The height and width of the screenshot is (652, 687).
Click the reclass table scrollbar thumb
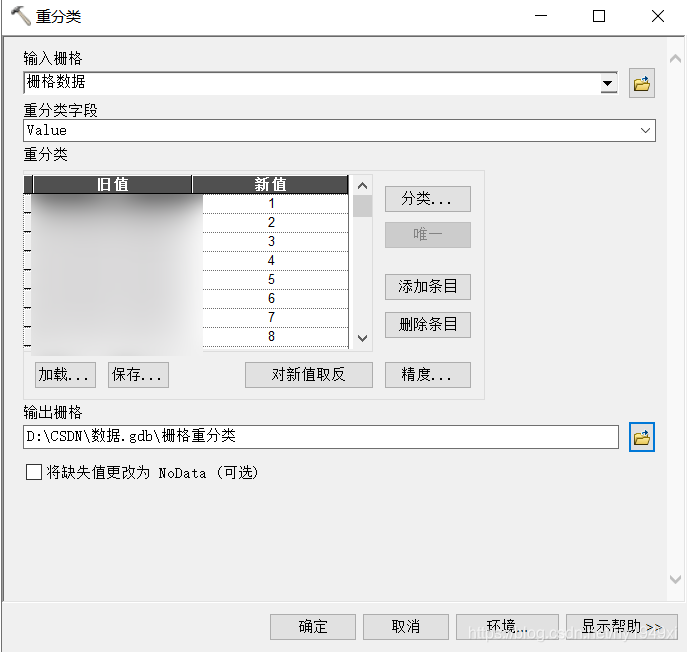coord(362,206)
